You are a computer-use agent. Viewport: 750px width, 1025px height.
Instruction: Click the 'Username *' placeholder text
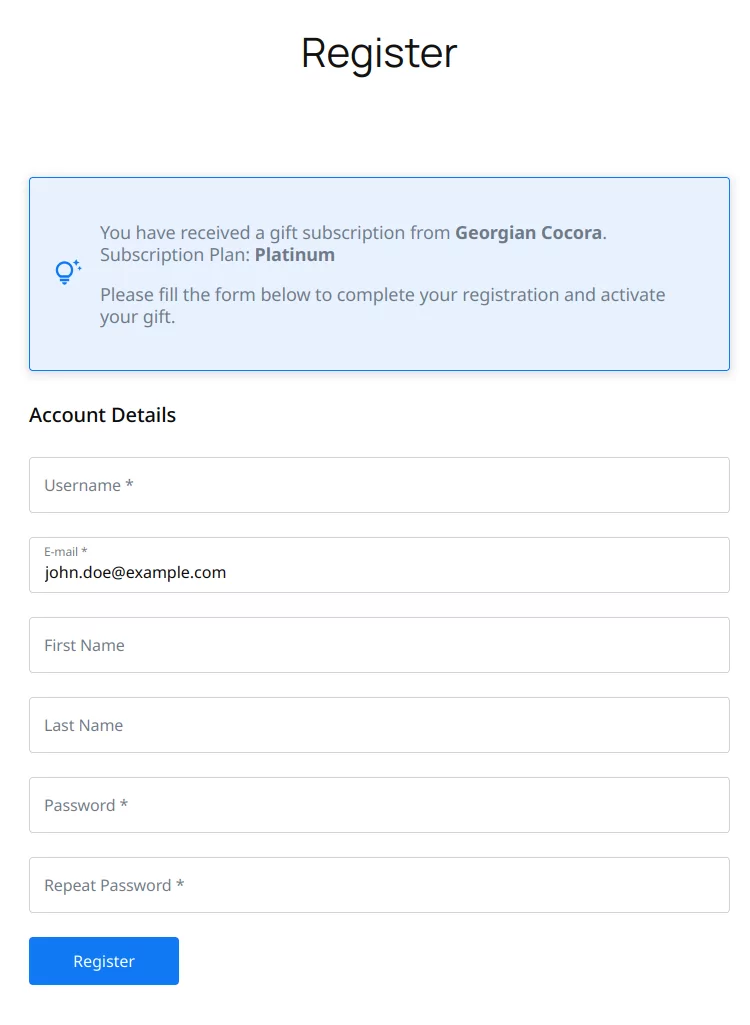(89, 485)
